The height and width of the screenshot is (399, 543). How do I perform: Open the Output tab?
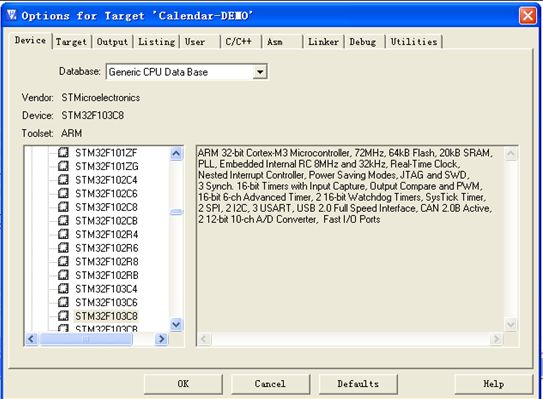(112, 42)
